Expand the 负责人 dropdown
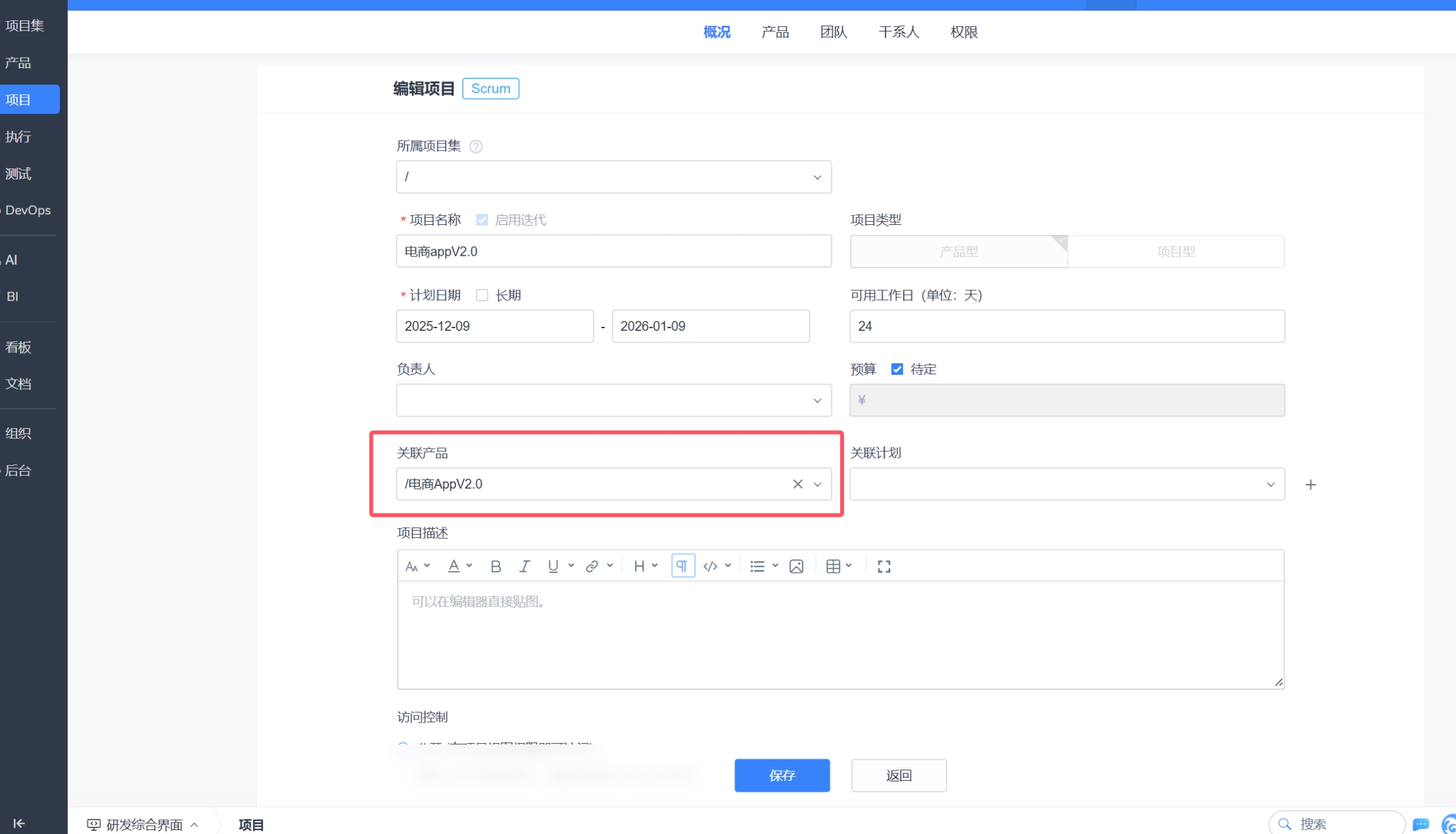This screenshot has height=834, width=1456. (613, 400)
